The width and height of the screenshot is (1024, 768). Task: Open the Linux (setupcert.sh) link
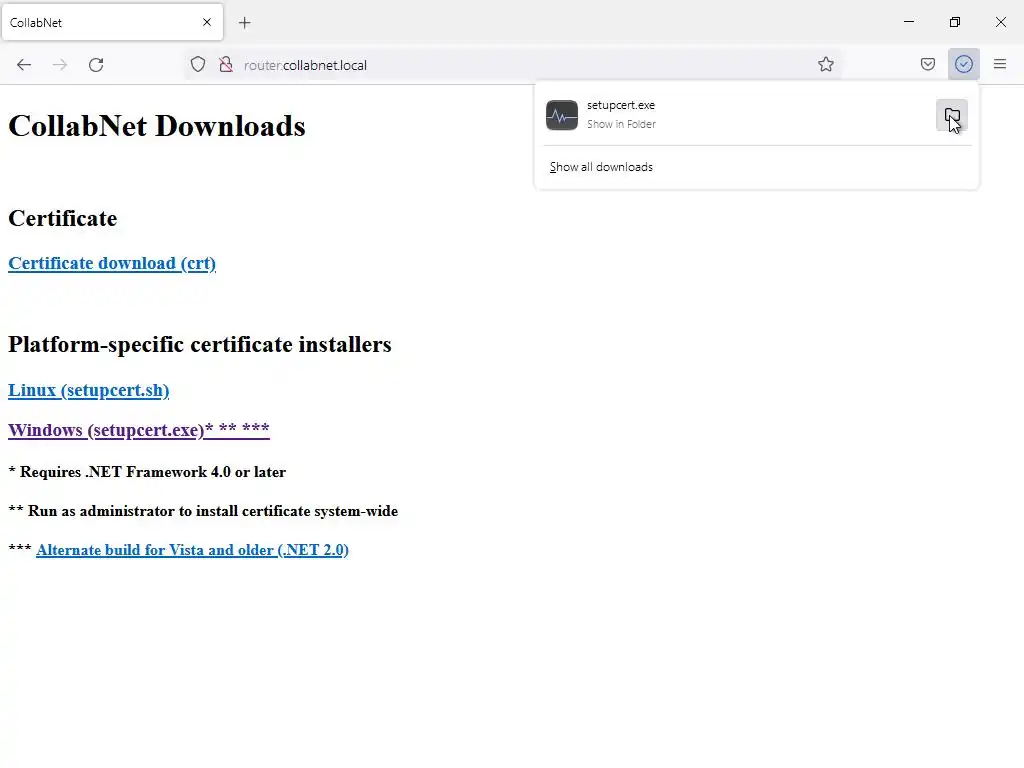click(x=89, y=390)
